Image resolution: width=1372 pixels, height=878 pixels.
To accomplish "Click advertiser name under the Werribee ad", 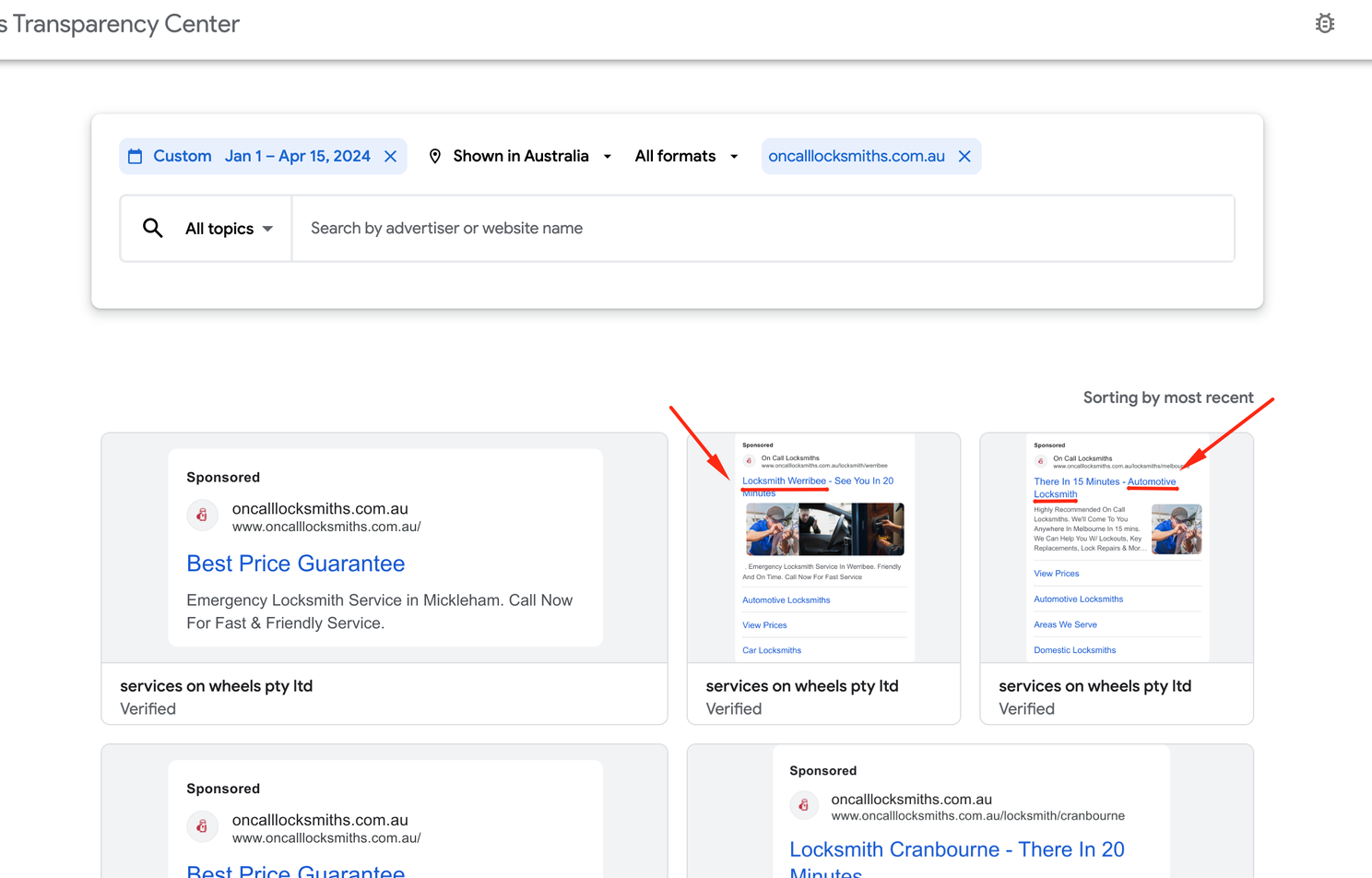I will click(802, 686).
